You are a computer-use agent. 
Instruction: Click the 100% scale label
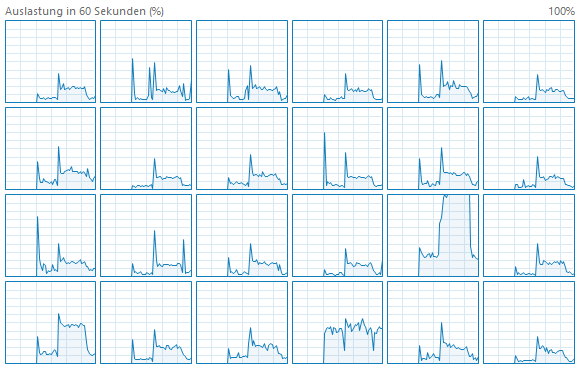tap(561, 11)
